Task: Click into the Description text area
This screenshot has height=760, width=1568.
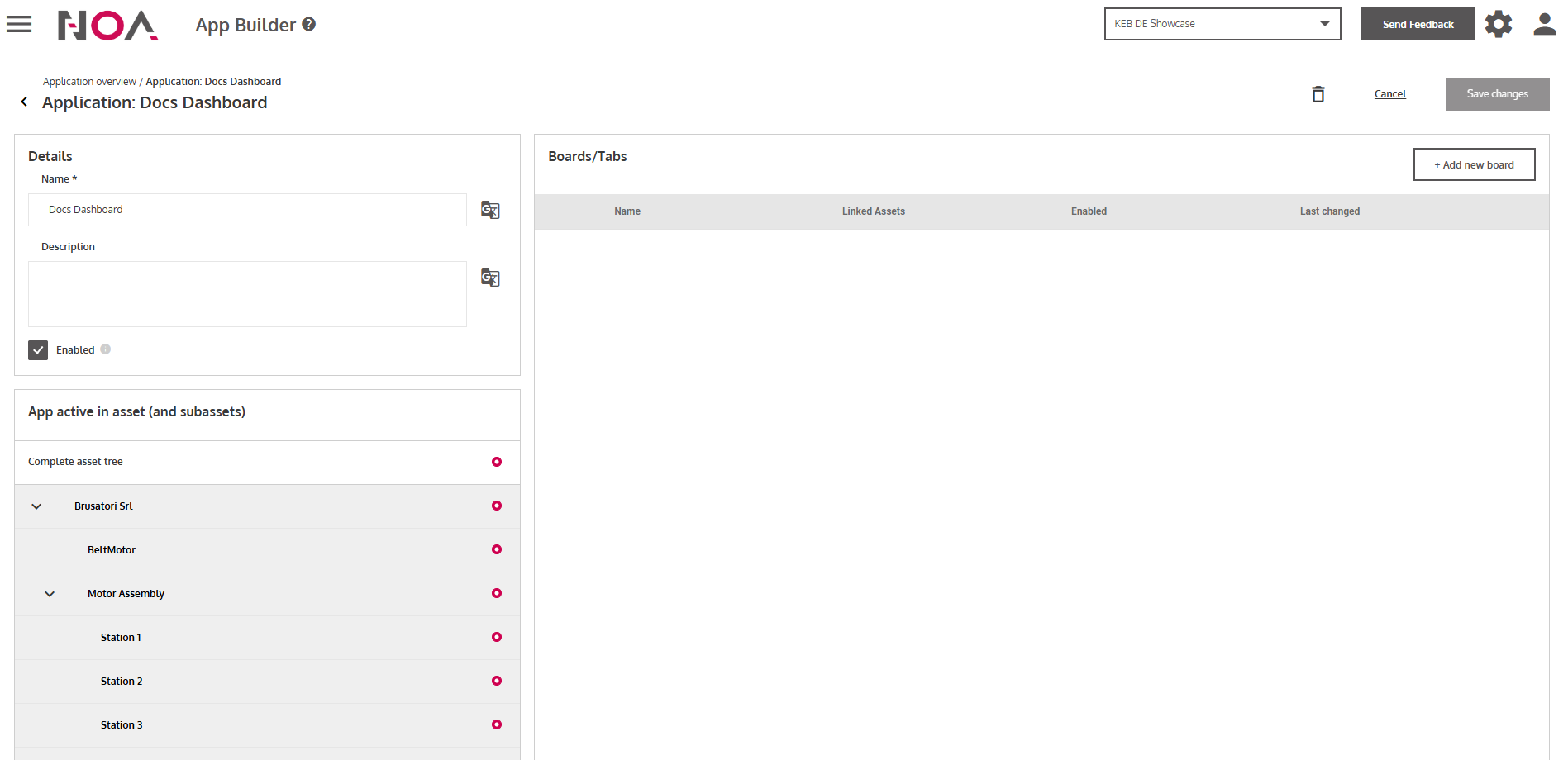Action: point(247,294)
